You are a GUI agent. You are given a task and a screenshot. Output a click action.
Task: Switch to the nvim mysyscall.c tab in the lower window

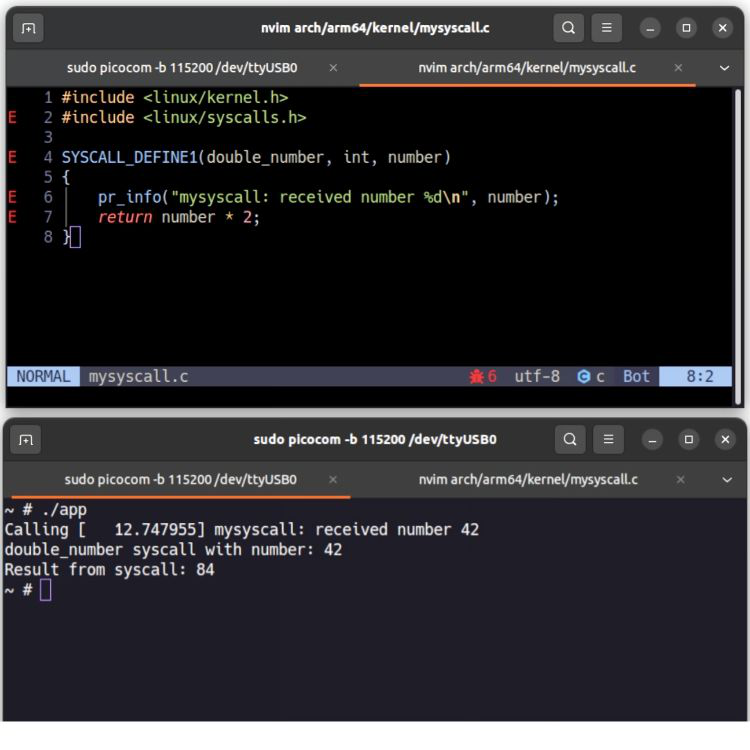point(527,479)
